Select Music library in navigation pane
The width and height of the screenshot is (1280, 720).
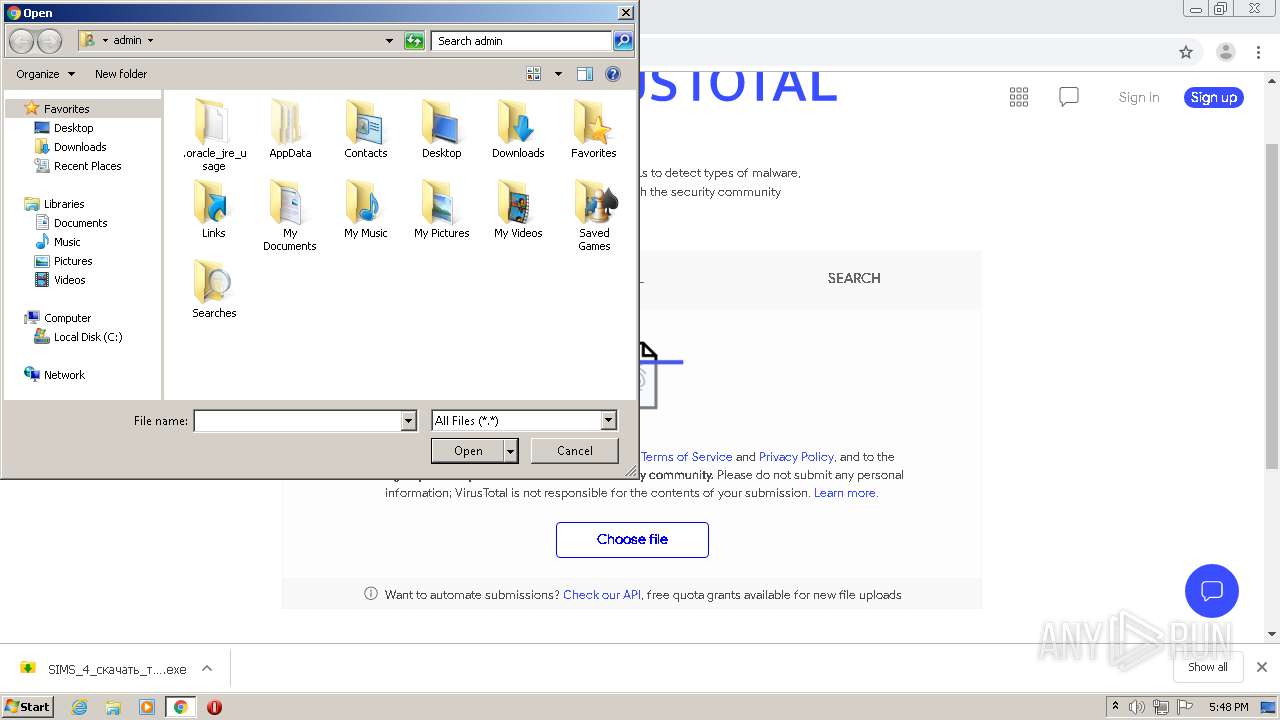pos(67,242)
